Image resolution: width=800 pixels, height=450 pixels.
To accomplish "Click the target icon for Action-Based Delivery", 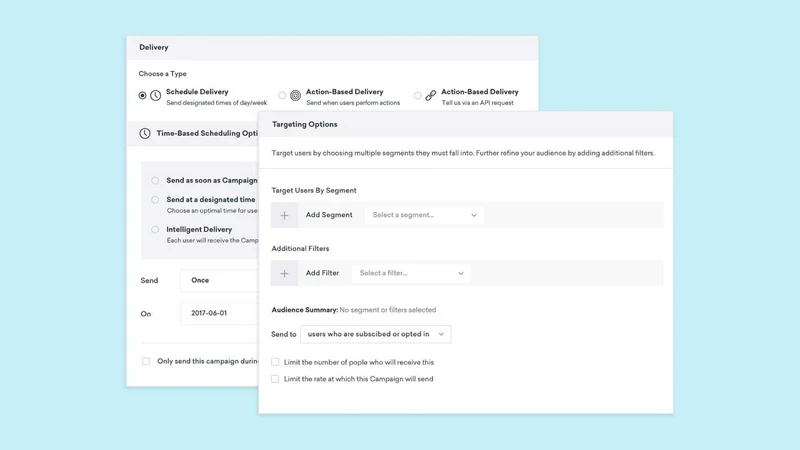I will pos(295,95).
